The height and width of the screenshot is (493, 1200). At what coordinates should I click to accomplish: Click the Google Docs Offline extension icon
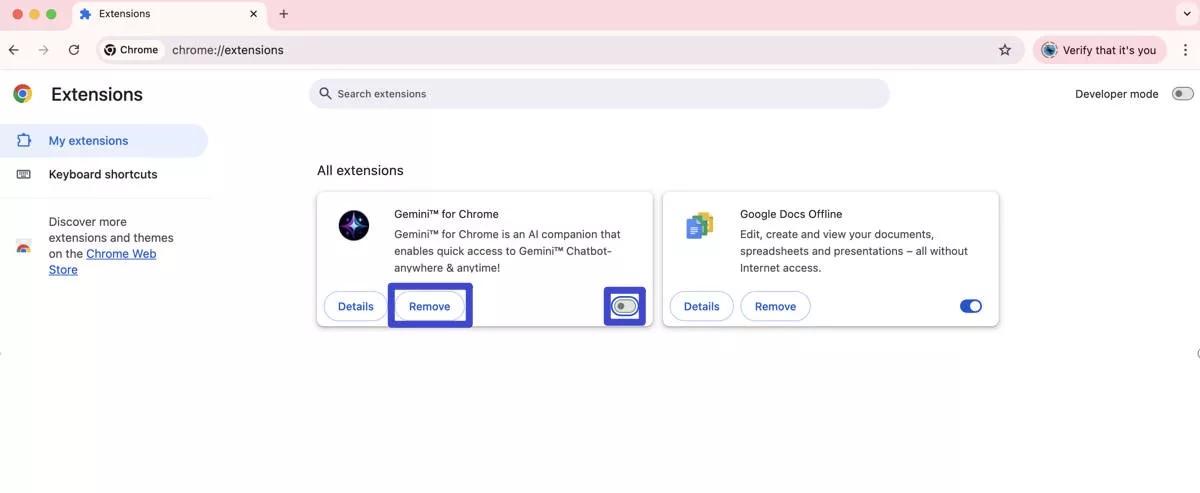point(700,226)
